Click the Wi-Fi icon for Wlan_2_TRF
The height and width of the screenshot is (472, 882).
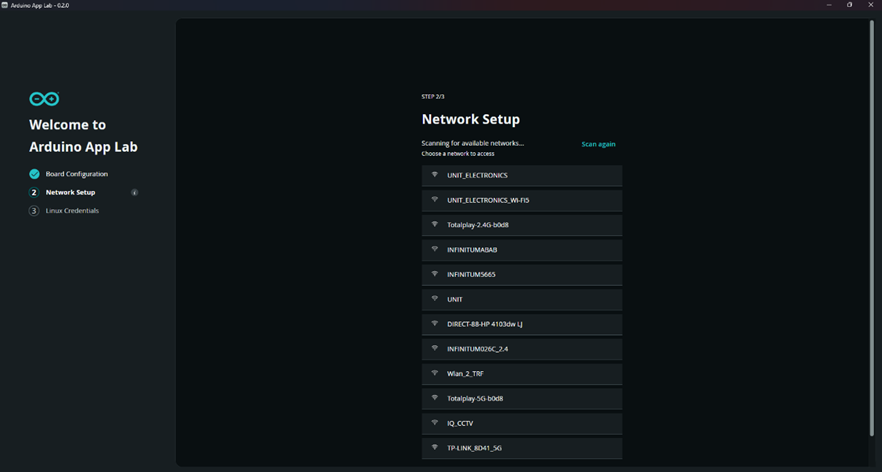(435, 374)
